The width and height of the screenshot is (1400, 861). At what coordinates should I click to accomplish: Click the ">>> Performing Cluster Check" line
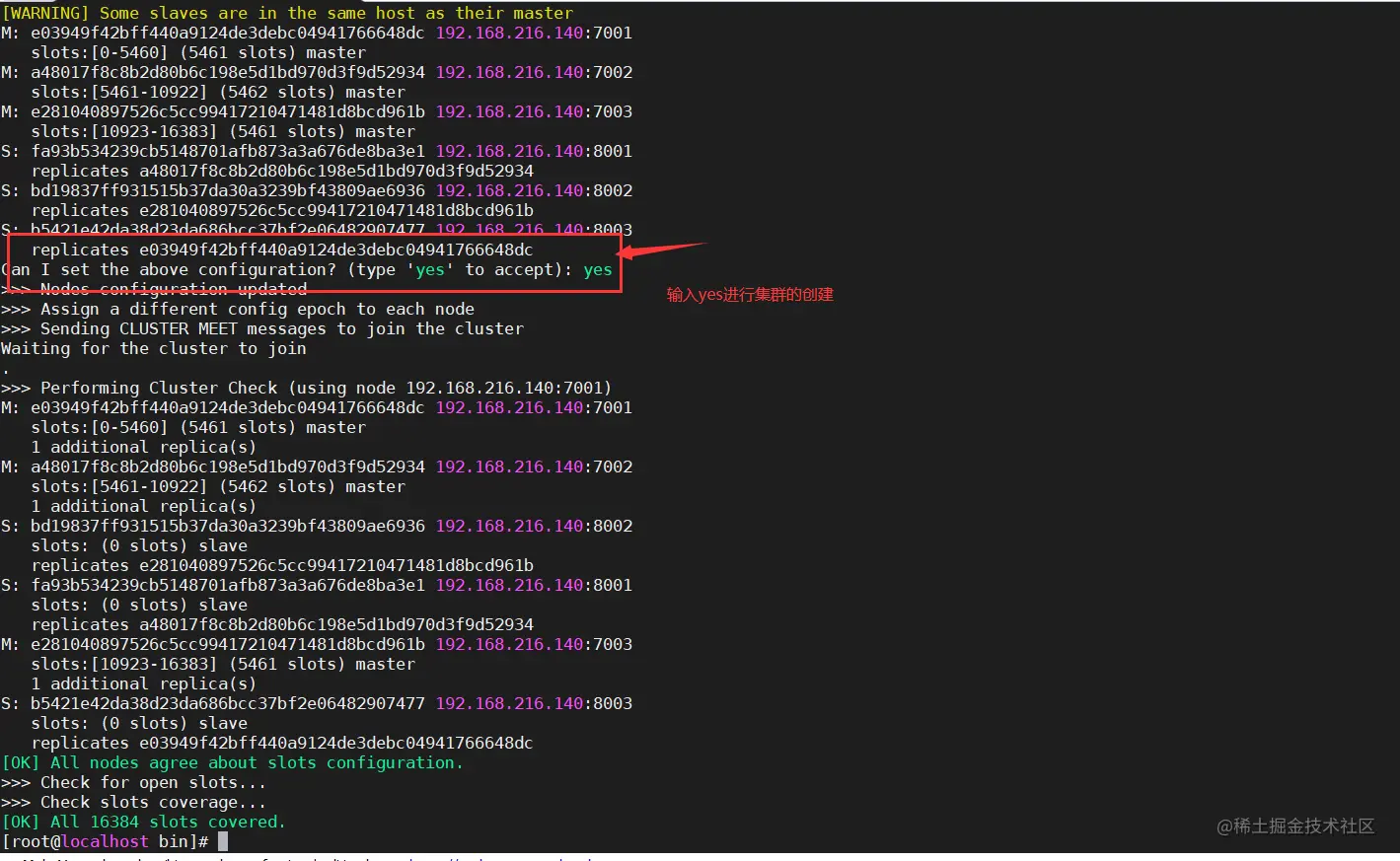[x=307, y=388]
